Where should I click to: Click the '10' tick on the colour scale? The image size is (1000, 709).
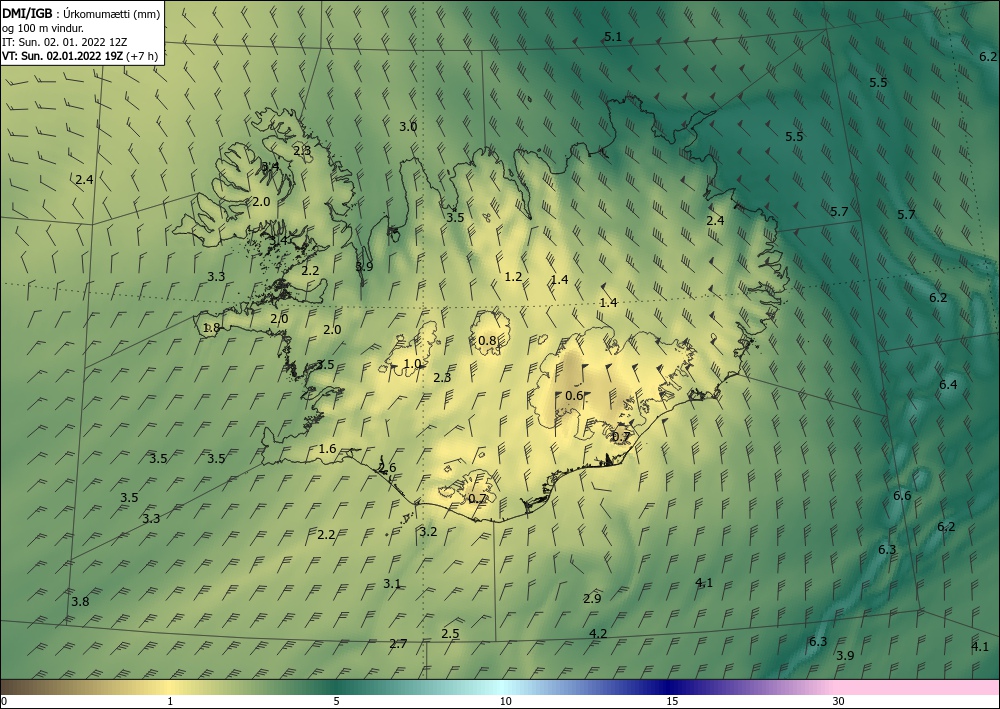505,702
